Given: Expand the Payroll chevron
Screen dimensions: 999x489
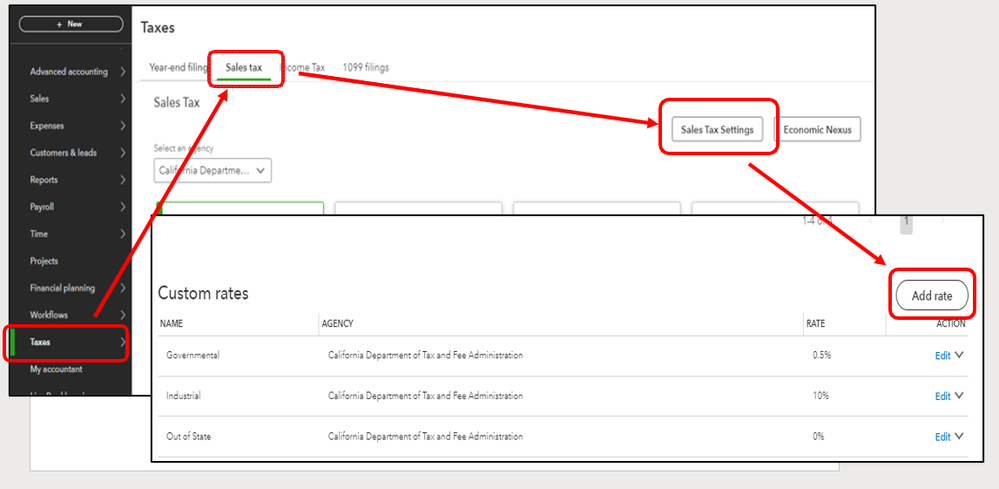Looking at the screenshot, I should click(x=122, y=207).
